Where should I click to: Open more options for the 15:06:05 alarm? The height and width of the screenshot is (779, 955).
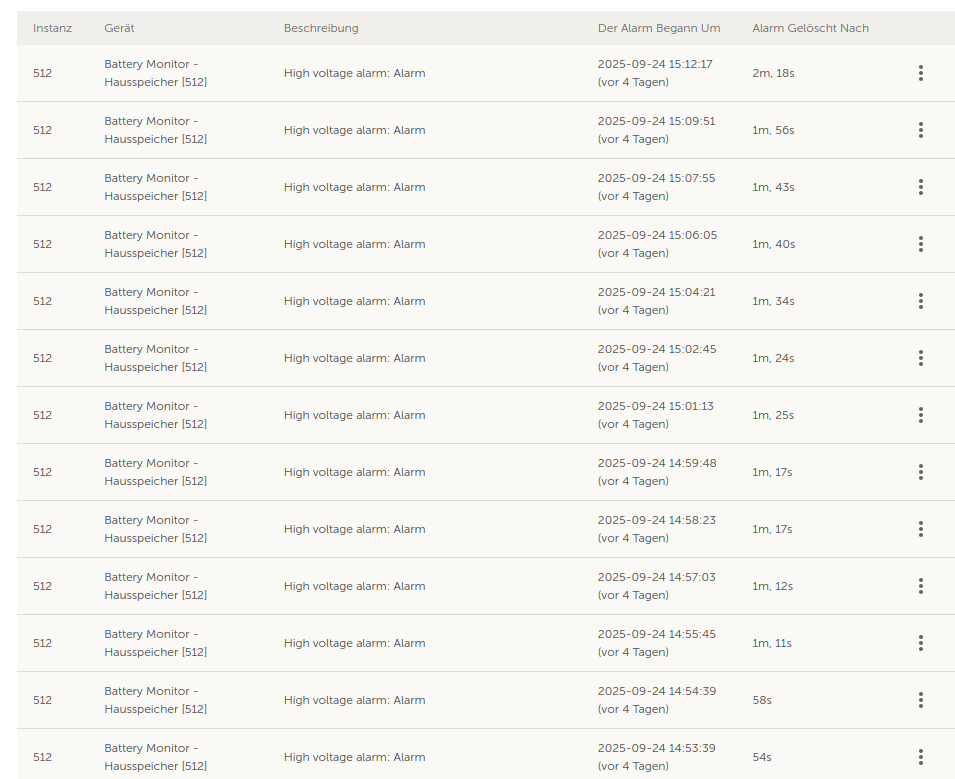(x=920, y=244)
